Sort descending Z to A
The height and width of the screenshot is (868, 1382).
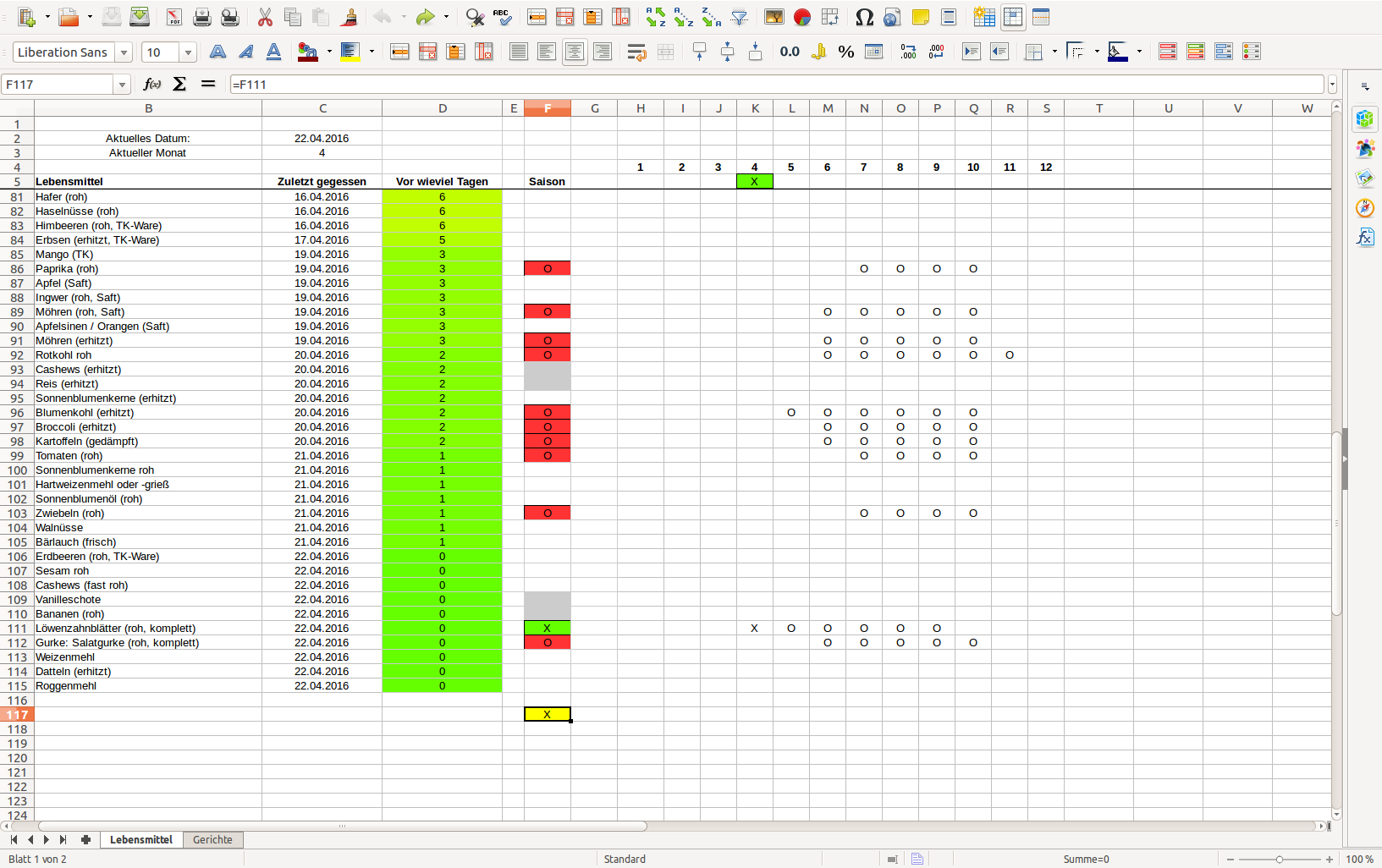tap(712, 17)
